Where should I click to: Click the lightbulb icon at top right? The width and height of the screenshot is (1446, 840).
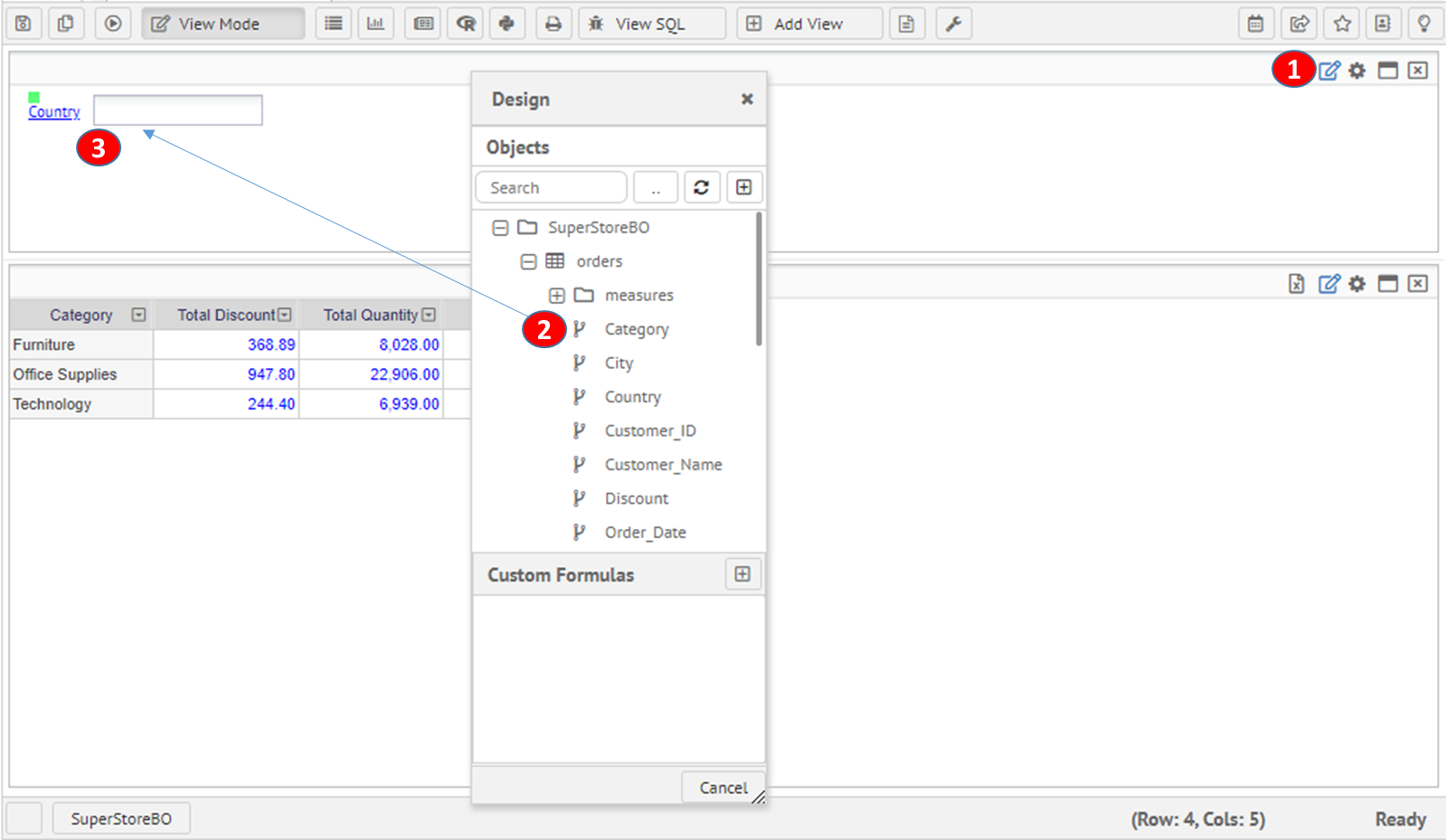1424,24
